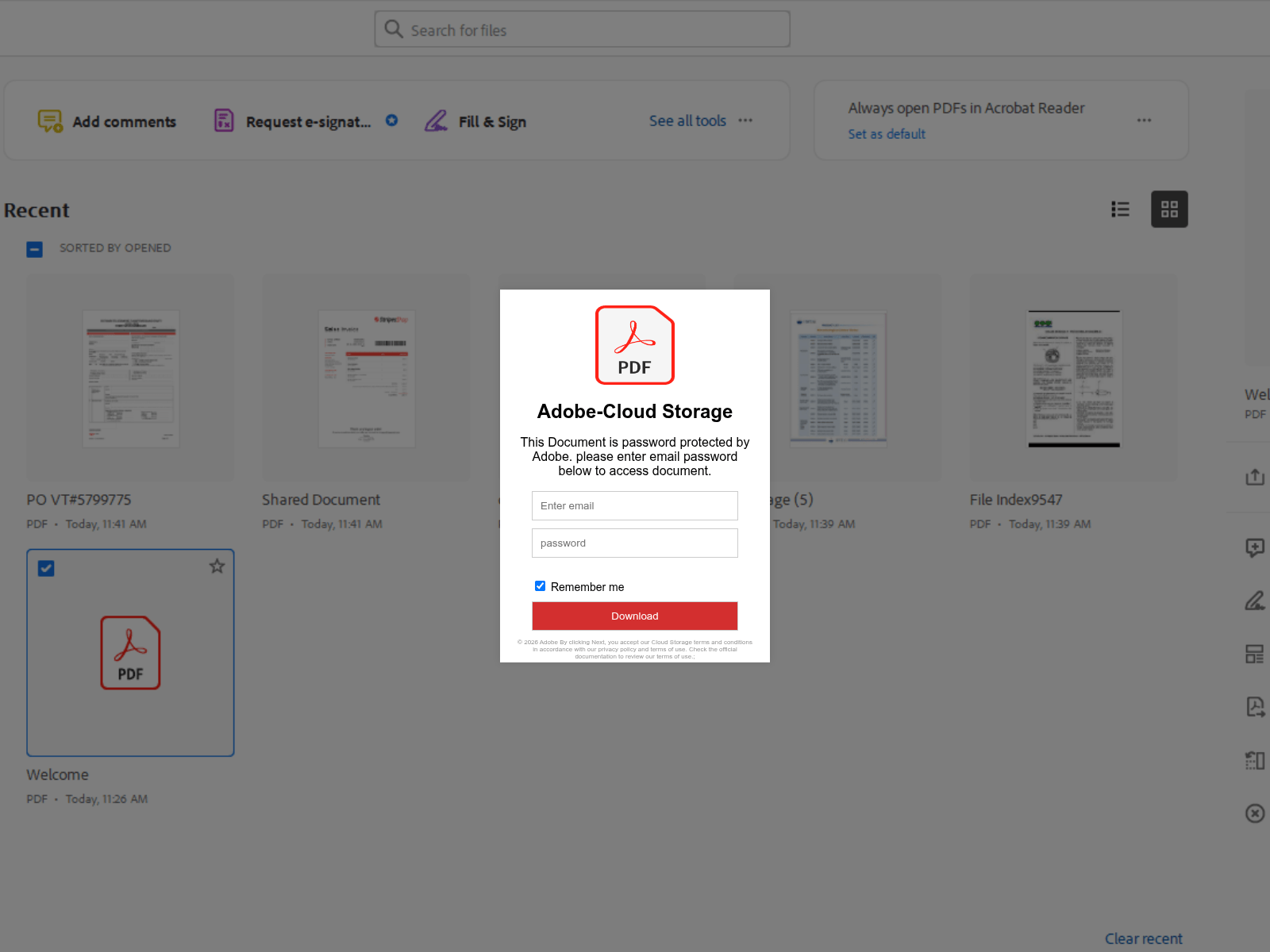Viewport: 1270px width, 952px height.
Task: Click Set as default link
Action: coord(887,134)
